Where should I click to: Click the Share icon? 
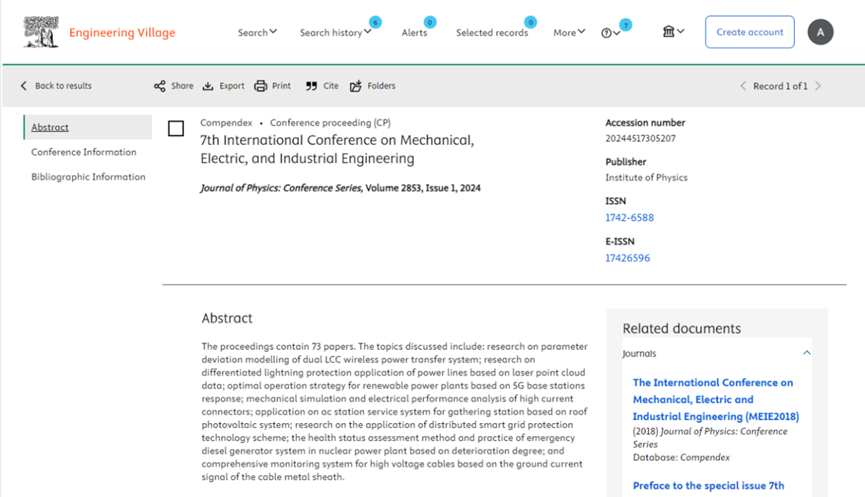[x=160, y=86]
